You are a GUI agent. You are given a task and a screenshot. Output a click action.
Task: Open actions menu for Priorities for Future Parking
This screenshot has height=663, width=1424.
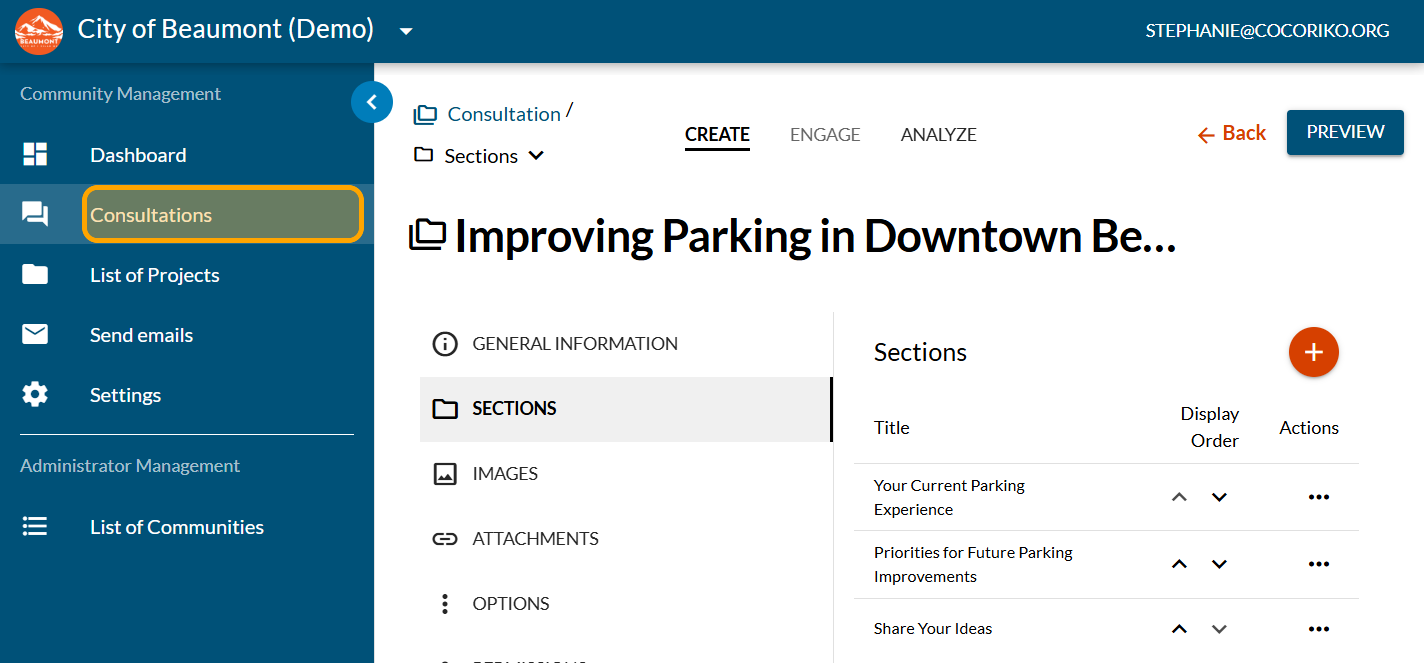(1318, 564)
